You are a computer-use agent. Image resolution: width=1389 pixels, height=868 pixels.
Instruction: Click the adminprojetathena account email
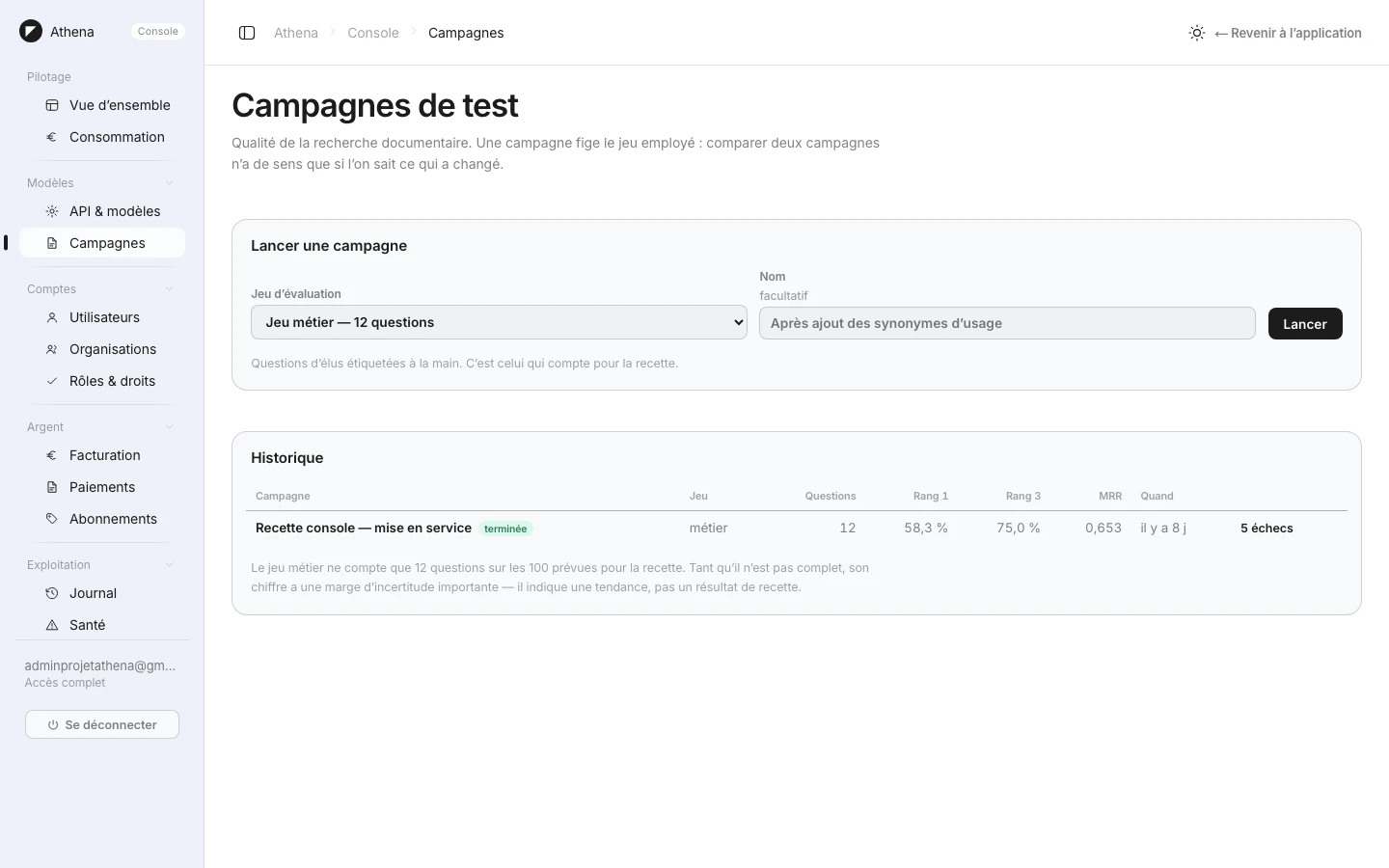tap(100, 665)
